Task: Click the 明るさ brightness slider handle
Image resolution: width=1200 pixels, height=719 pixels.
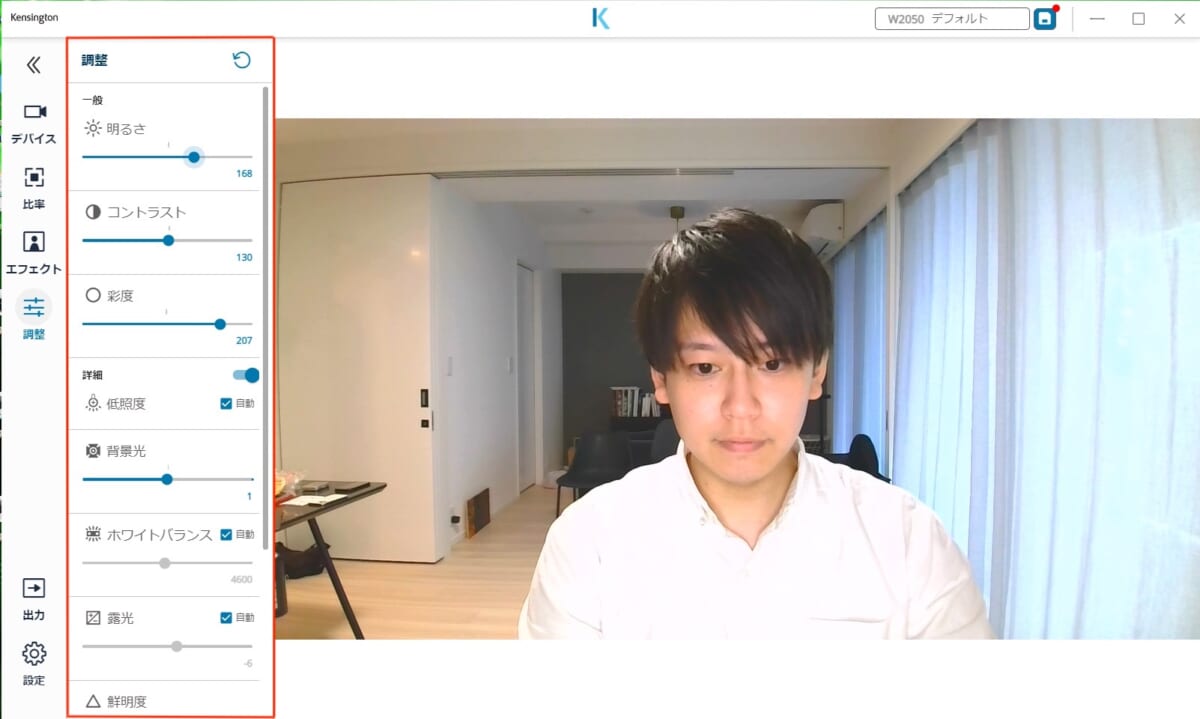Action: point(194,157)
